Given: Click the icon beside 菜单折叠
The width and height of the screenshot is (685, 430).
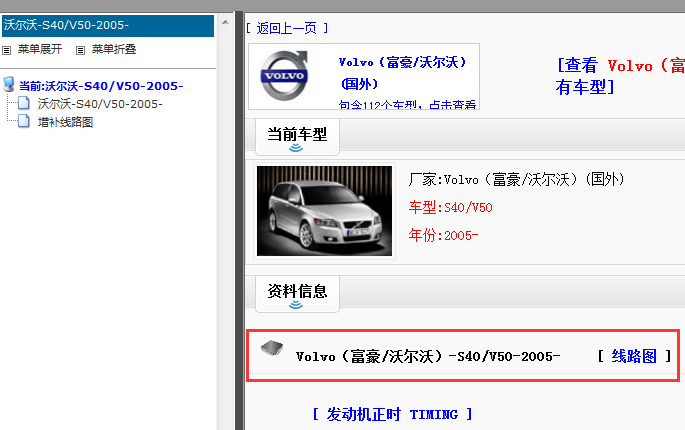Looking at the screenshot, I should pos(80,50).
